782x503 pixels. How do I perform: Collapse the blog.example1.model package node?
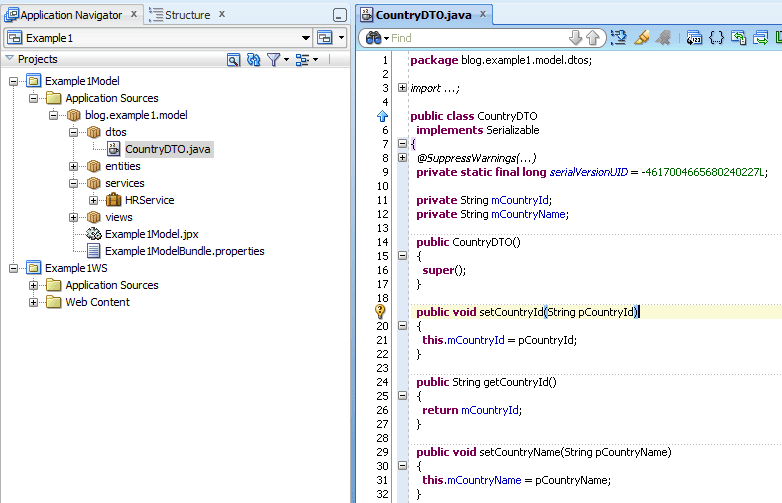pos(53,115)
